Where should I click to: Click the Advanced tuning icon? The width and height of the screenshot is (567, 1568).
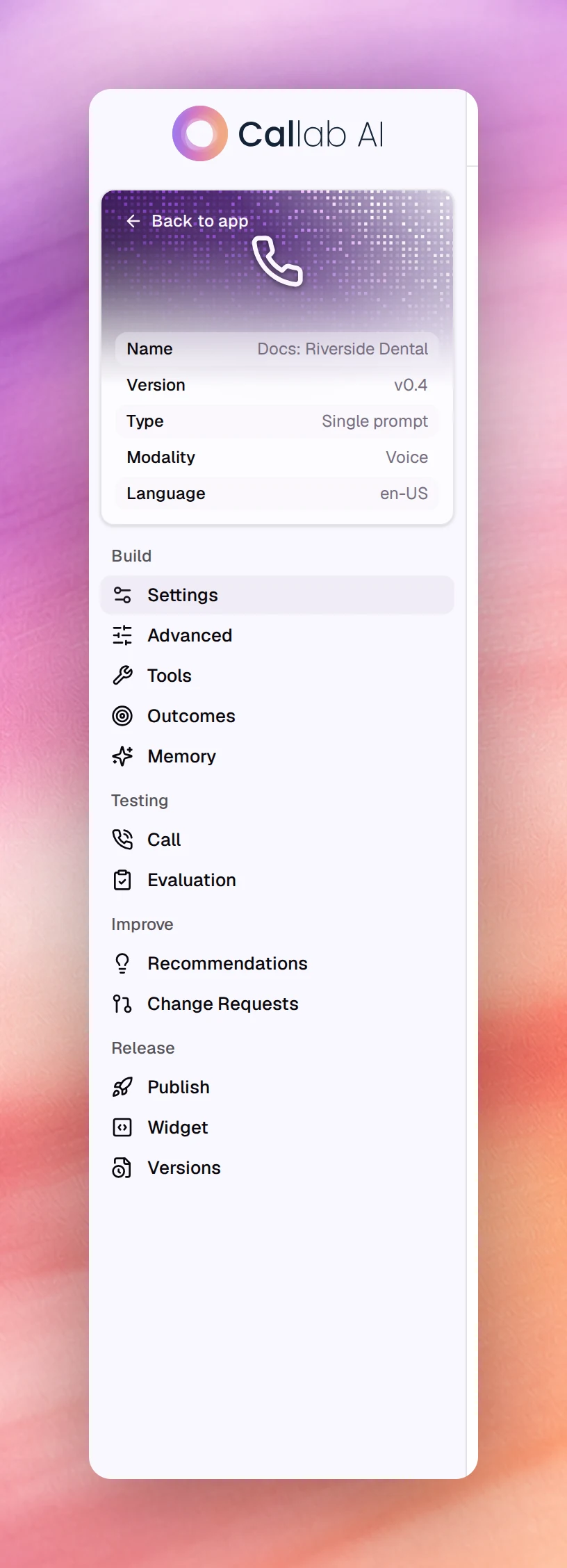tap(122, 635)
